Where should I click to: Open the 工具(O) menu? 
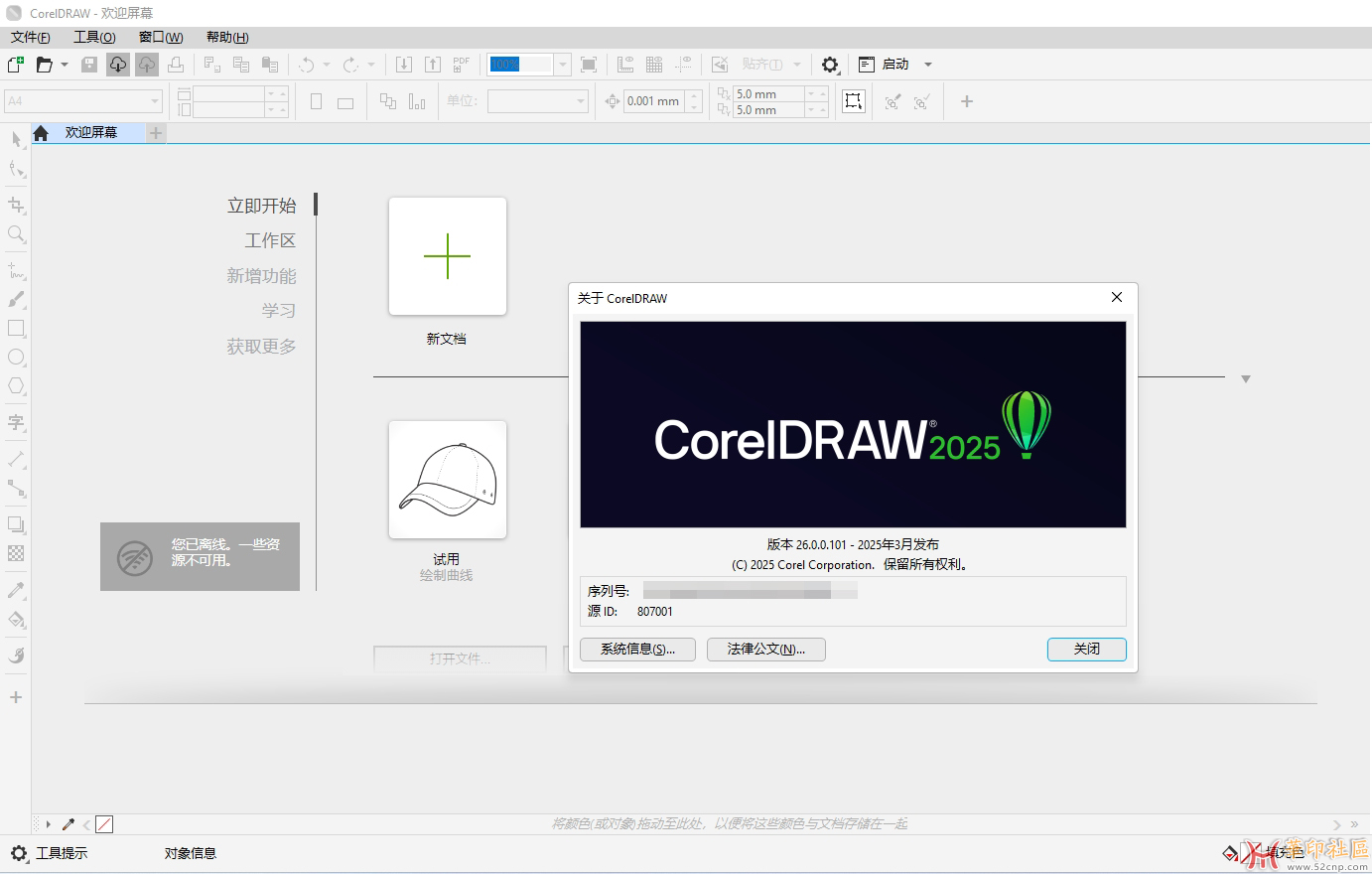[94, 37]
